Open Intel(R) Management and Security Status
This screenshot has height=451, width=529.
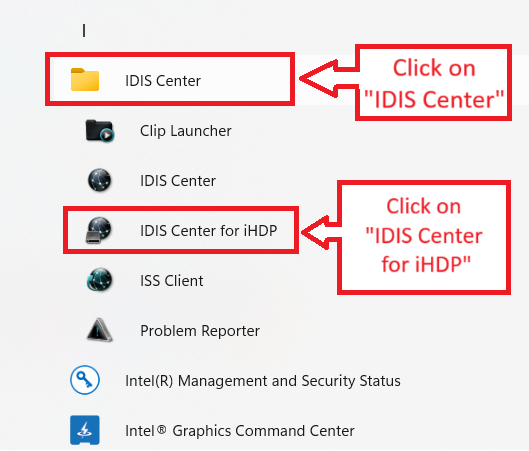[x=263, y=380]
